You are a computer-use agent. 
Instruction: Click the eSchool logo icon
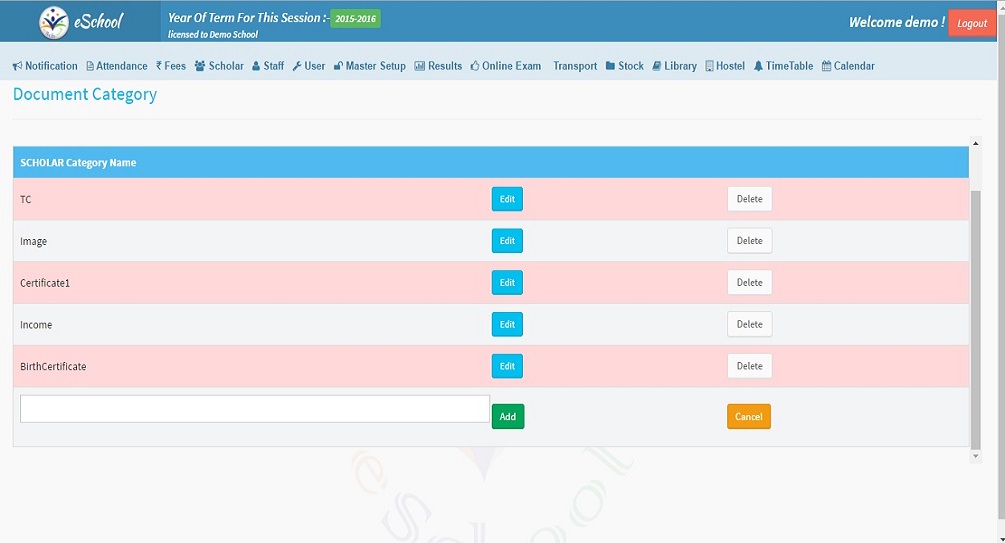pyautogui.click(x=53, y=22)
